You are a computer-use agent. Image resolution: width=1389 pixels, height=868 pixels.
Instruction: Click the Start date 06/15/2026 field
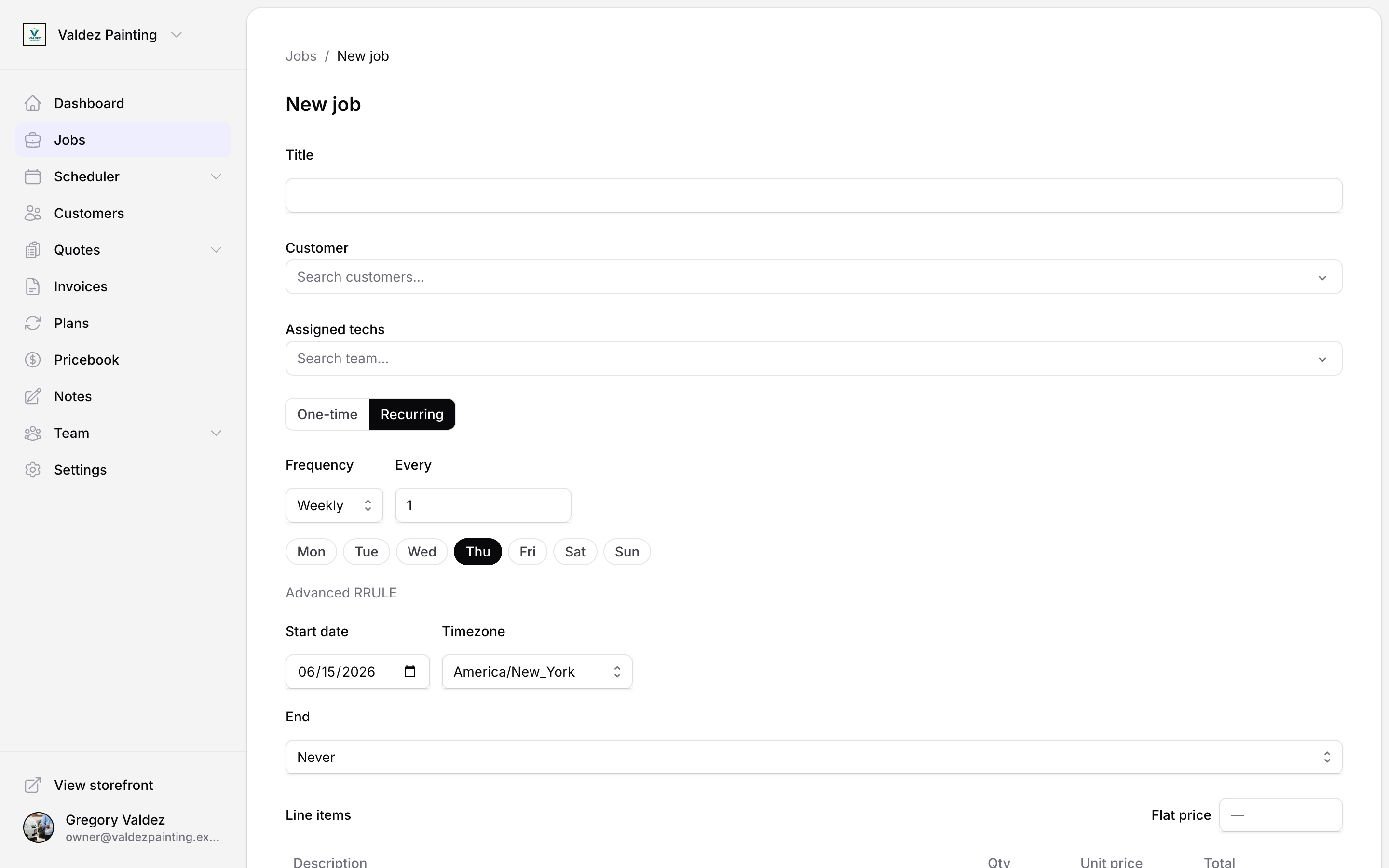(357, 672)
